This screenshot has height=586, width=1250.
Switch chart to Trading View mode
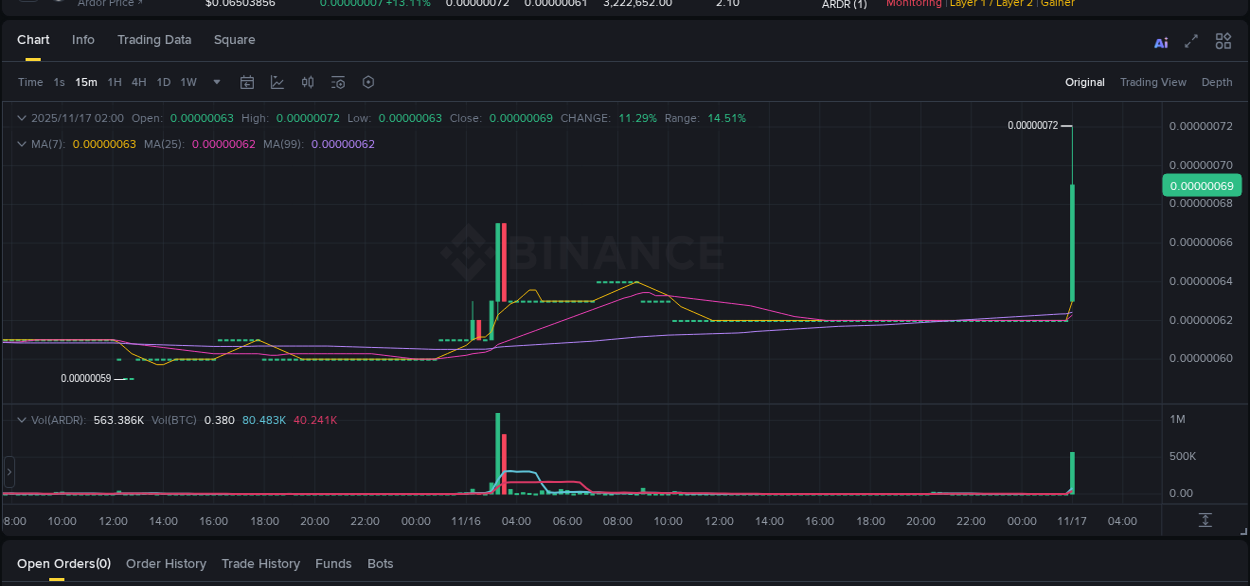click(x=1153, y=82)
